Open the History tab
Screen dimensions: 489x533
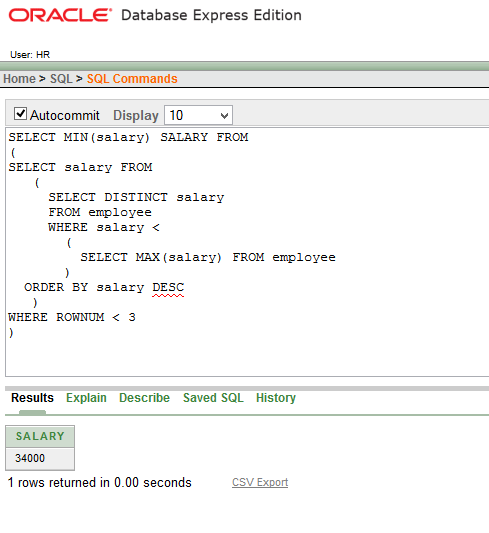(x=276, y=398)
